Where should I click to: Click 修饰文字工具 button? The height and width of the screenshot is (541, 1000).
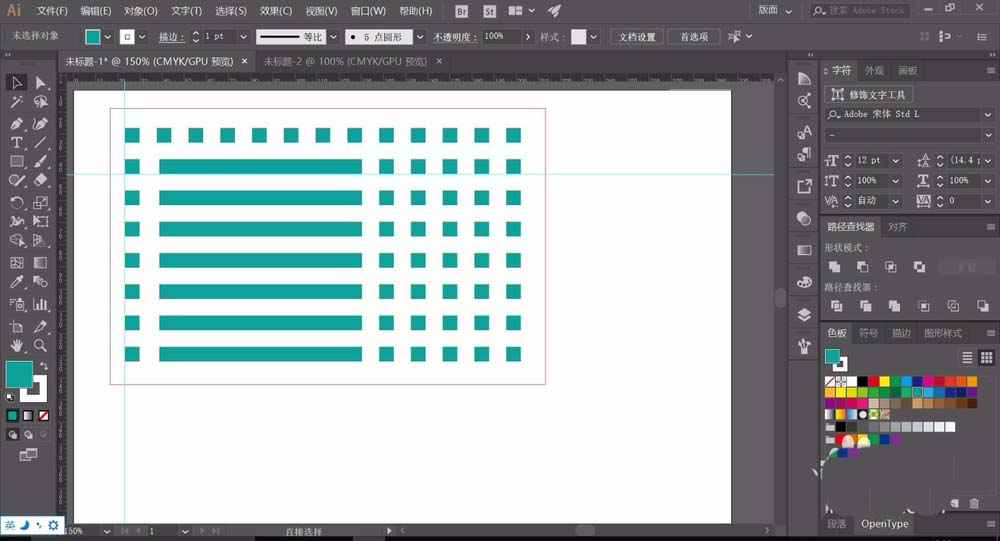(869, 94)
